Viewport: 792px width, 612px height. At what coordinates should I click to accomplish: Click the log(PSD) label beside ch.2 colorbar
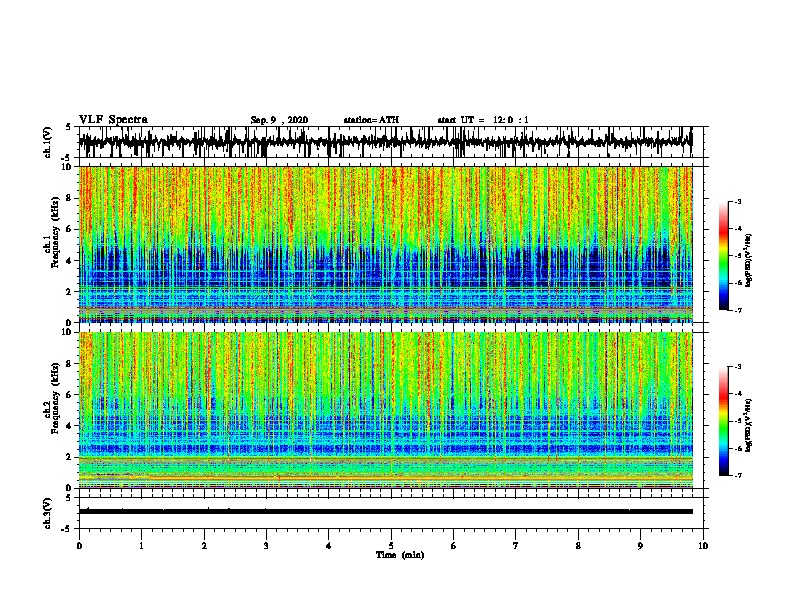tap(749, 426)
